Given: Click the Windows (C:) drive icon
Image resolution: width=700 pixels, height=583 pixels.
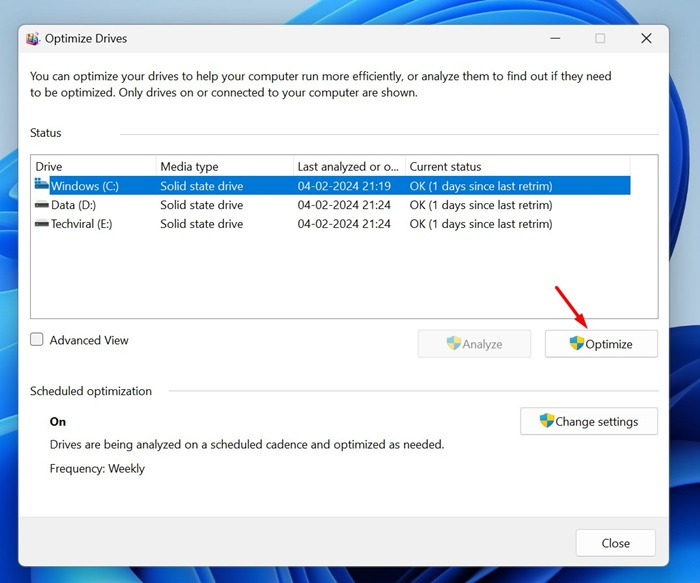Looking at the screenshot, I should pos(42,184).
